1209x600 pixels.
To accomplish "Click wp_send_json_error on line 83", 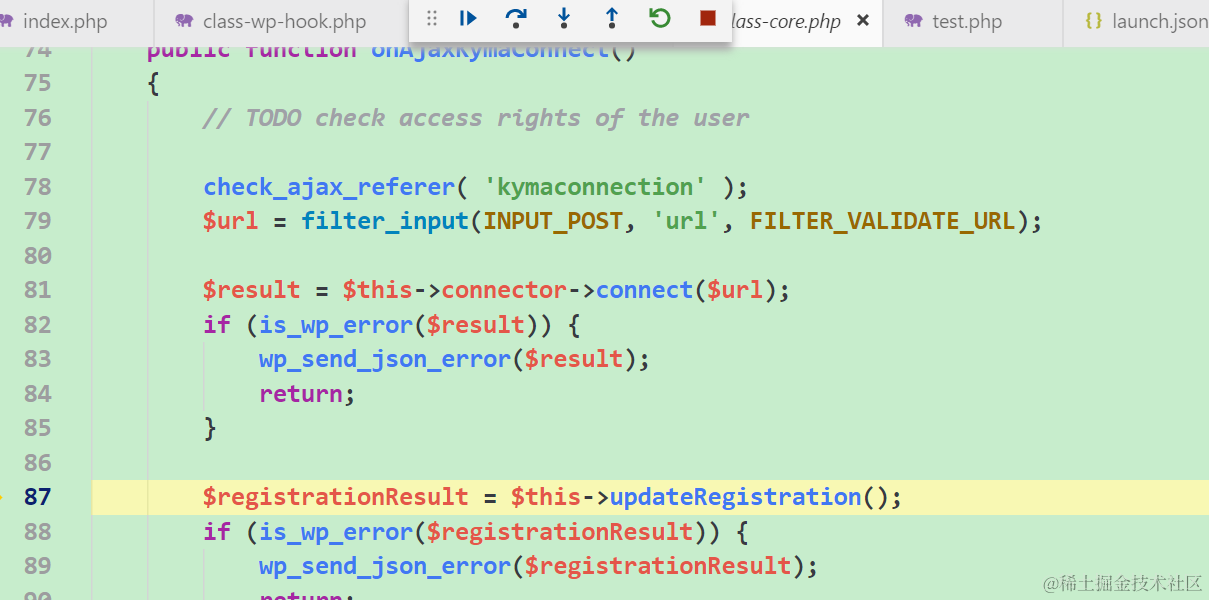I will (385, 359).
